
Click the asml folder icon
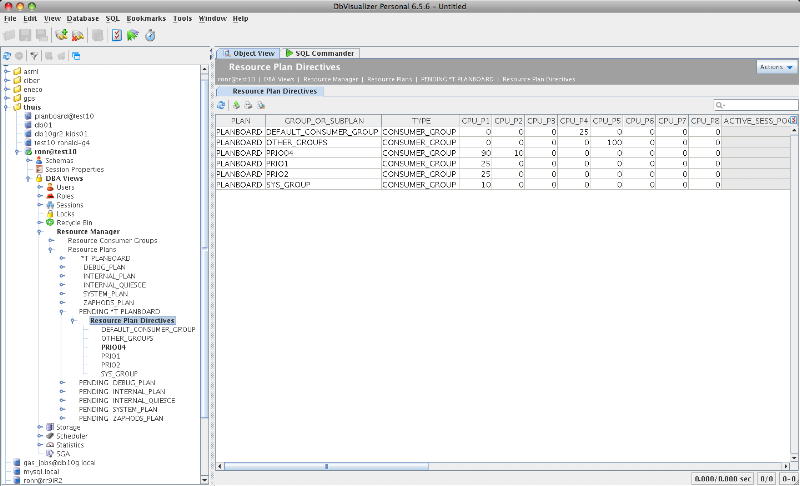(17, 71)
